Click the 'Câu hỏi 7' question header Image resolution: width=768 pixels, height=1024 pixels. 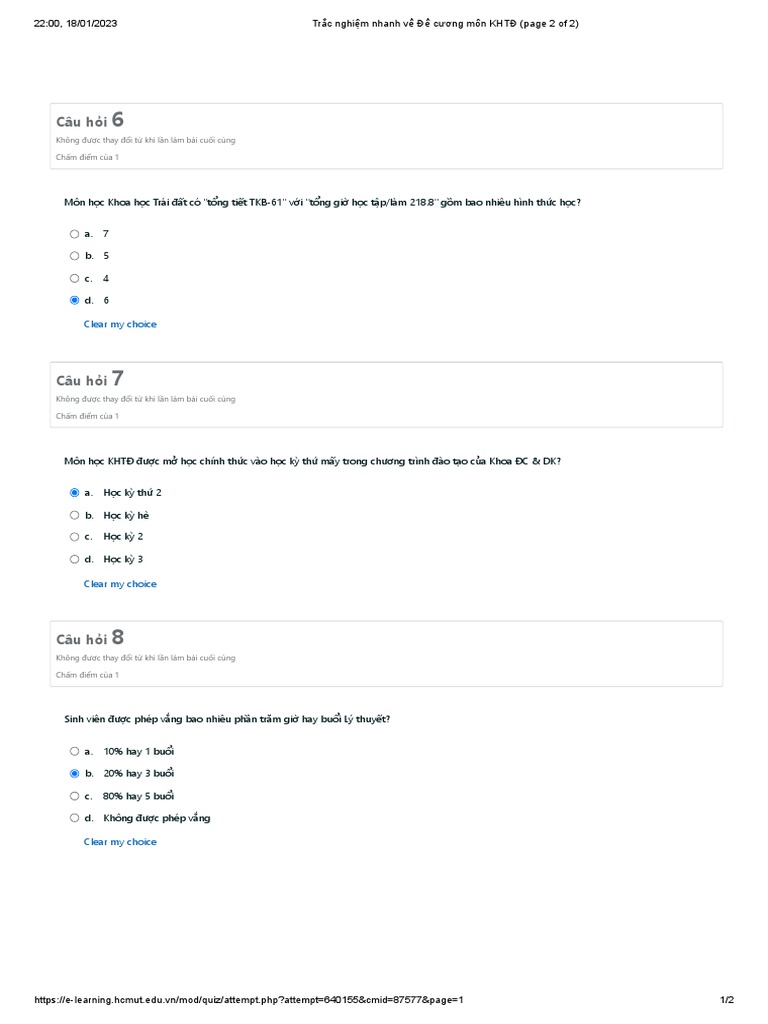90,380
